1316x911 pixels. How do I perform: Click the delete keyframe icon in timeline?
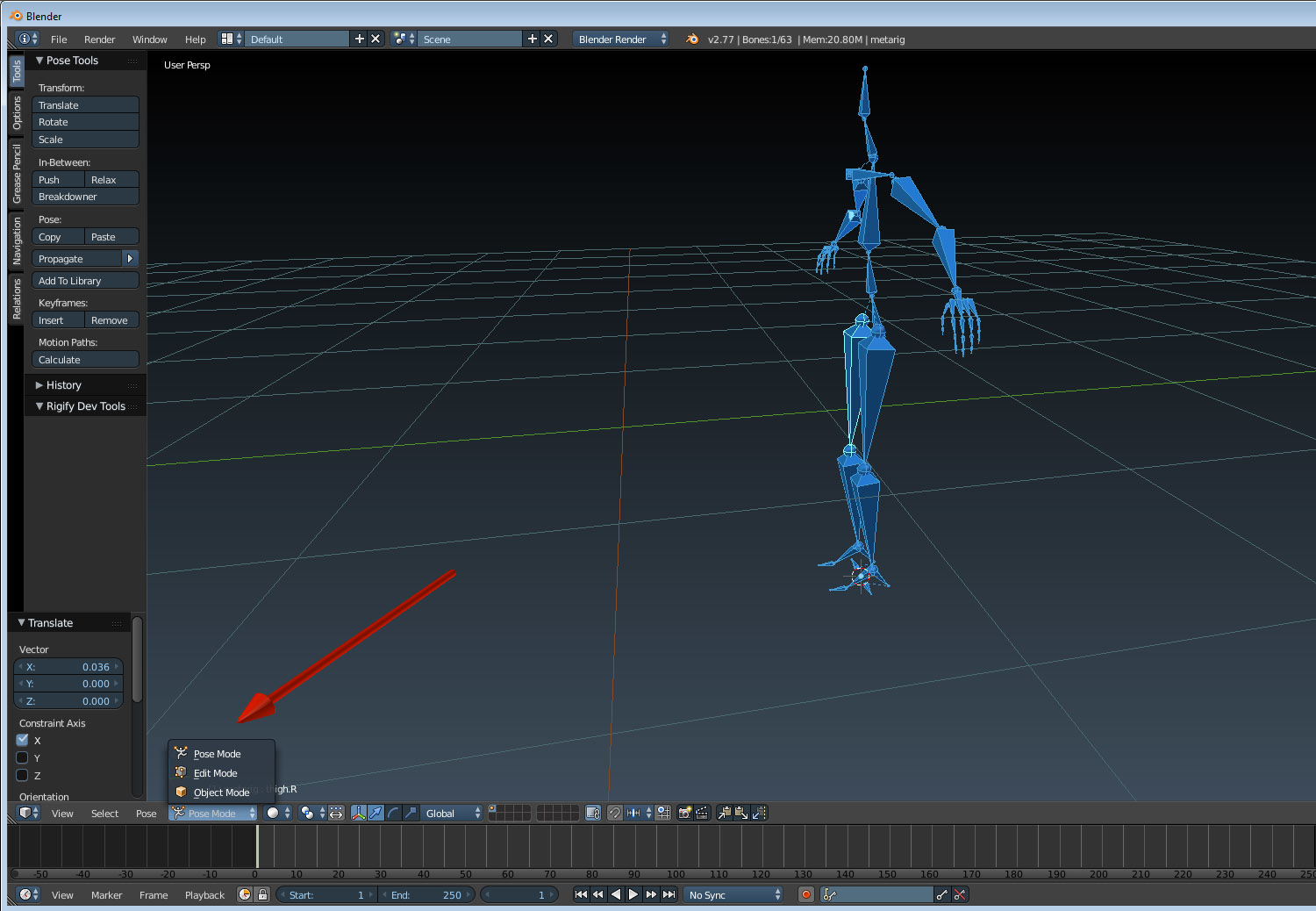coord(960,894)
